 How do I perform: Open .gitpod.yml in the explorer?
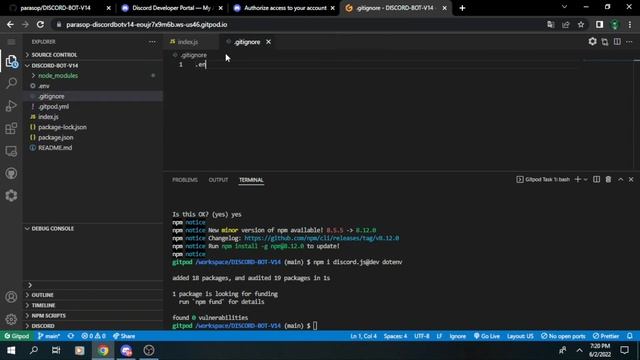tap(53, 107)
